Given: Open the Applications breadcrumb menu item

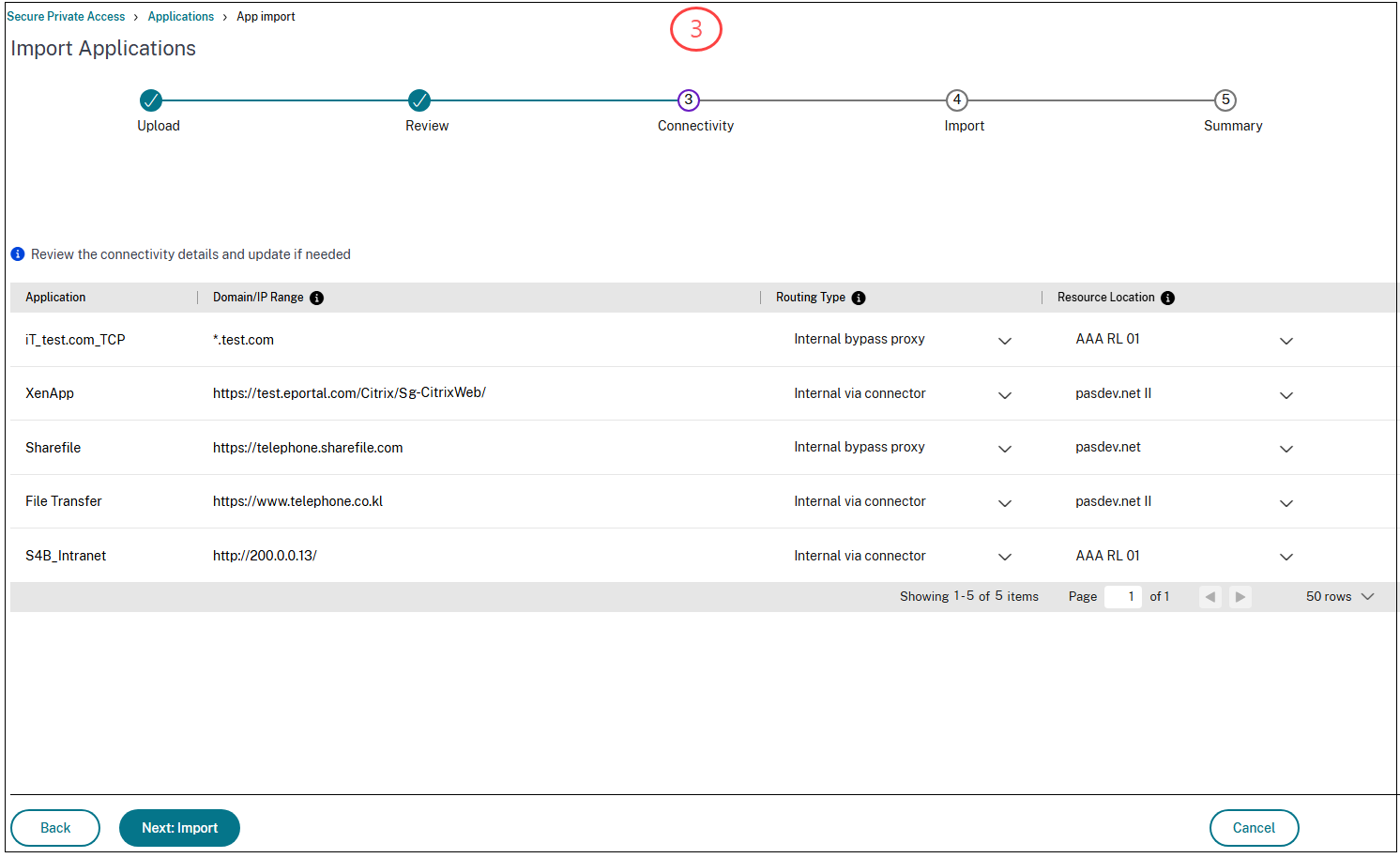Looking at the screenshot, I should pyautogui.click(x=181, y=16).
